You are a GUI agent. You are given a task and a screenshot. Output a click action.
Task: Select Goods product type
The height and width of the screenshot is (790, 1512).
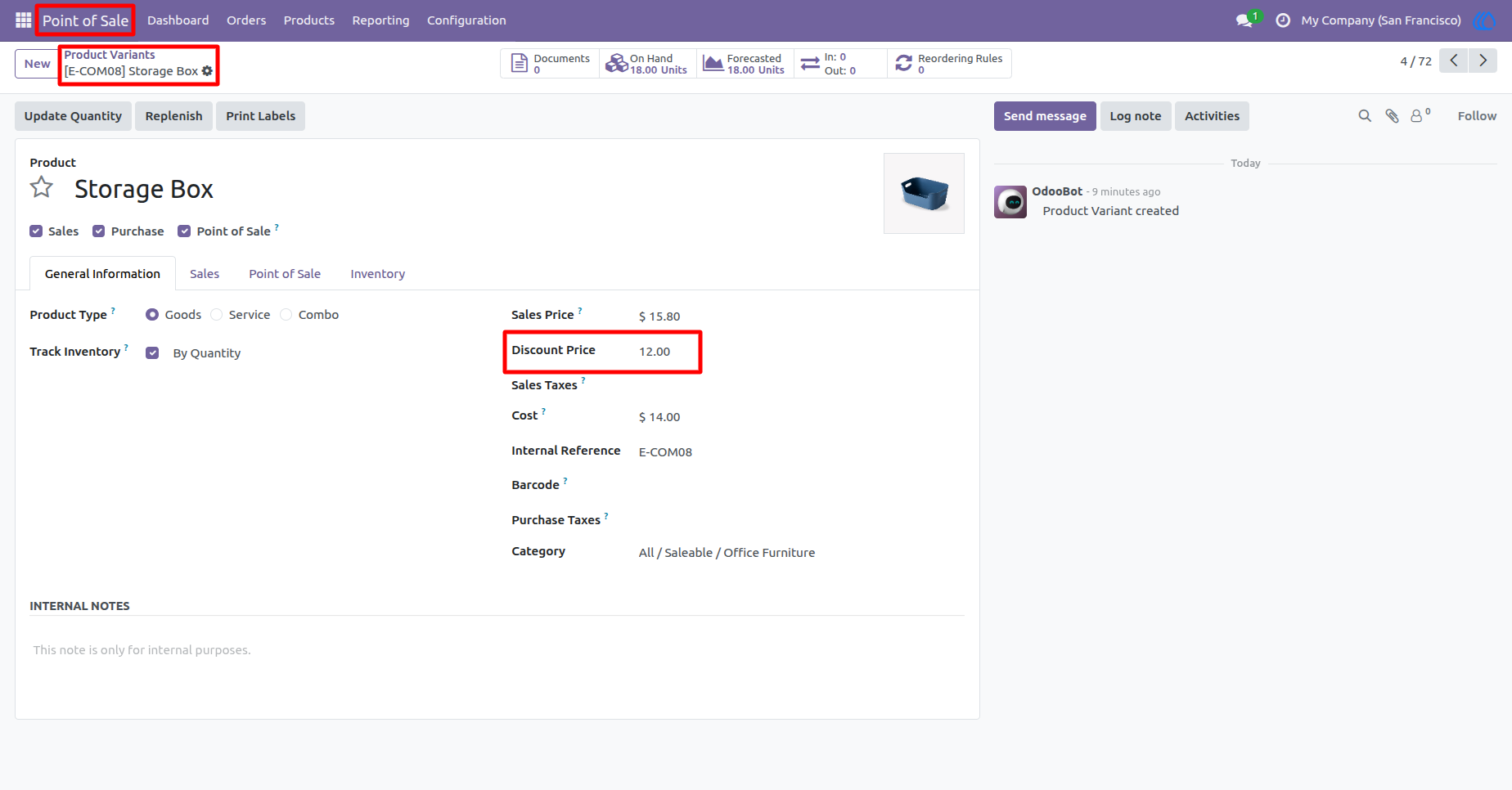coord(152,315)
